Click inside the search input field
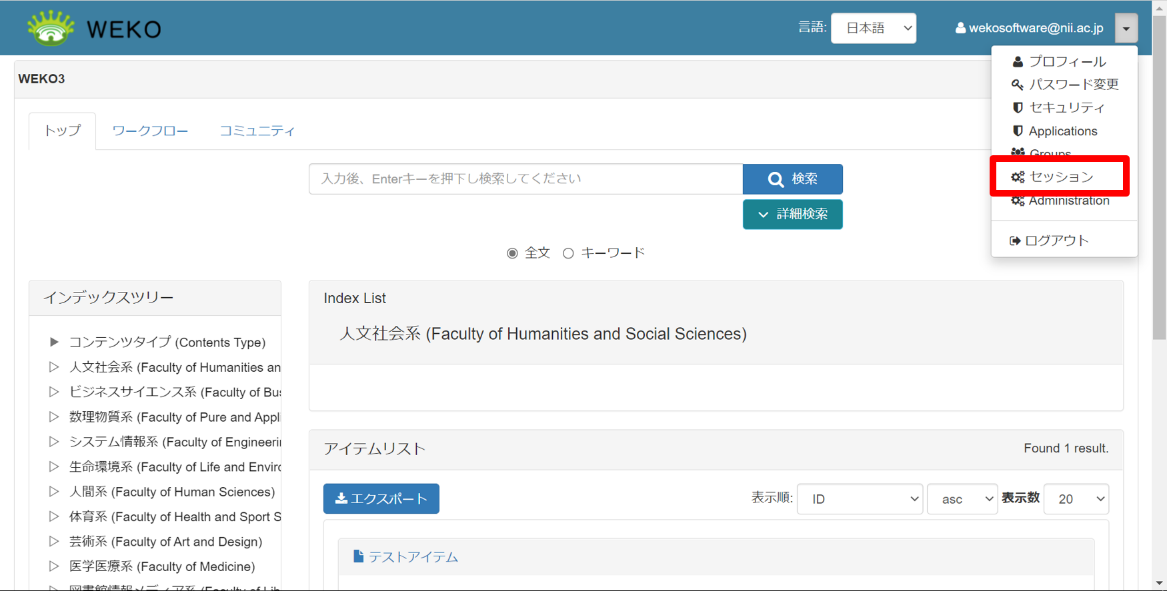Viewport: 1167px width, 591px height. 525,179
